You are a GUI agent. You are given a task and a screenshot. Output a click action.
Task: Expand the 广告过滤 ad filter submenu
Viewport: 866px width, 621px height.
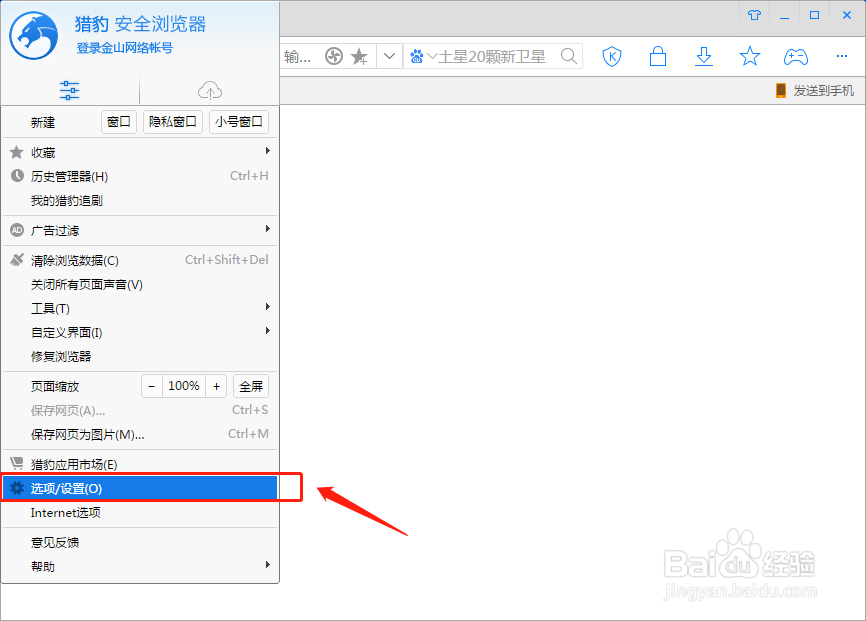[140, 230]
